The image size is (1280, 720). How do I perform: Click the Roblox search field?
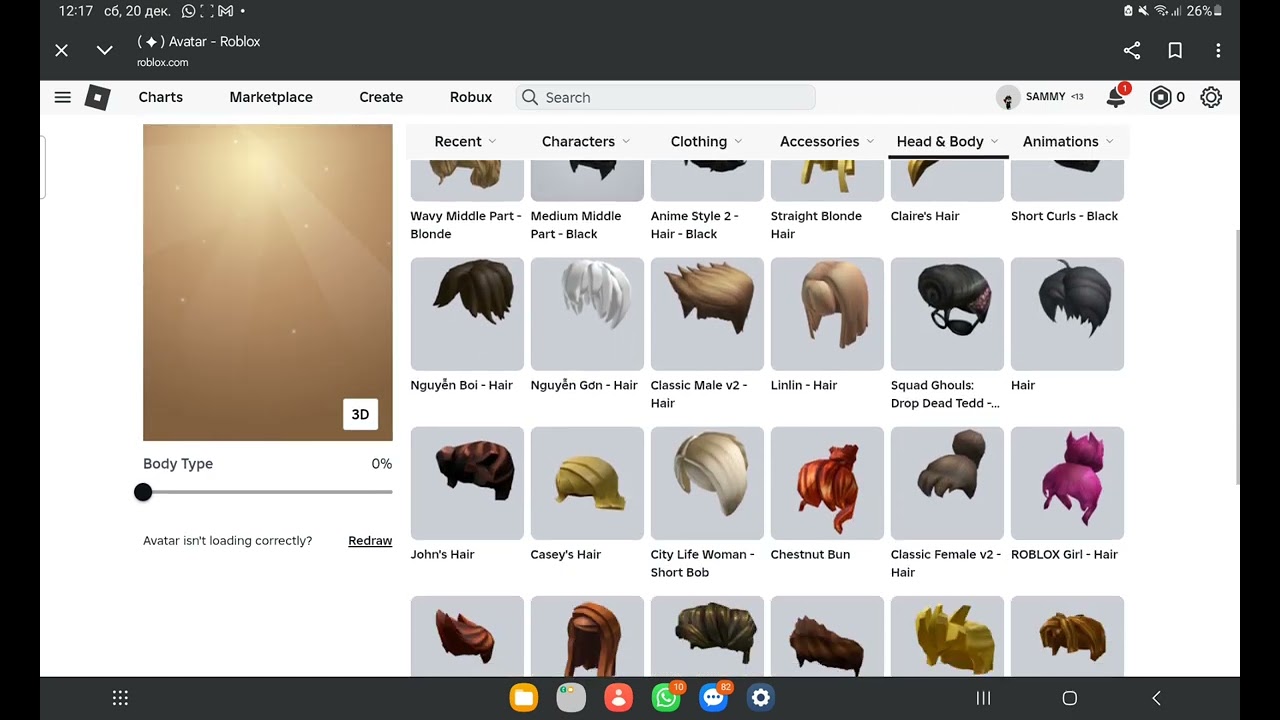pyautogui.click(x=666, y=97)
